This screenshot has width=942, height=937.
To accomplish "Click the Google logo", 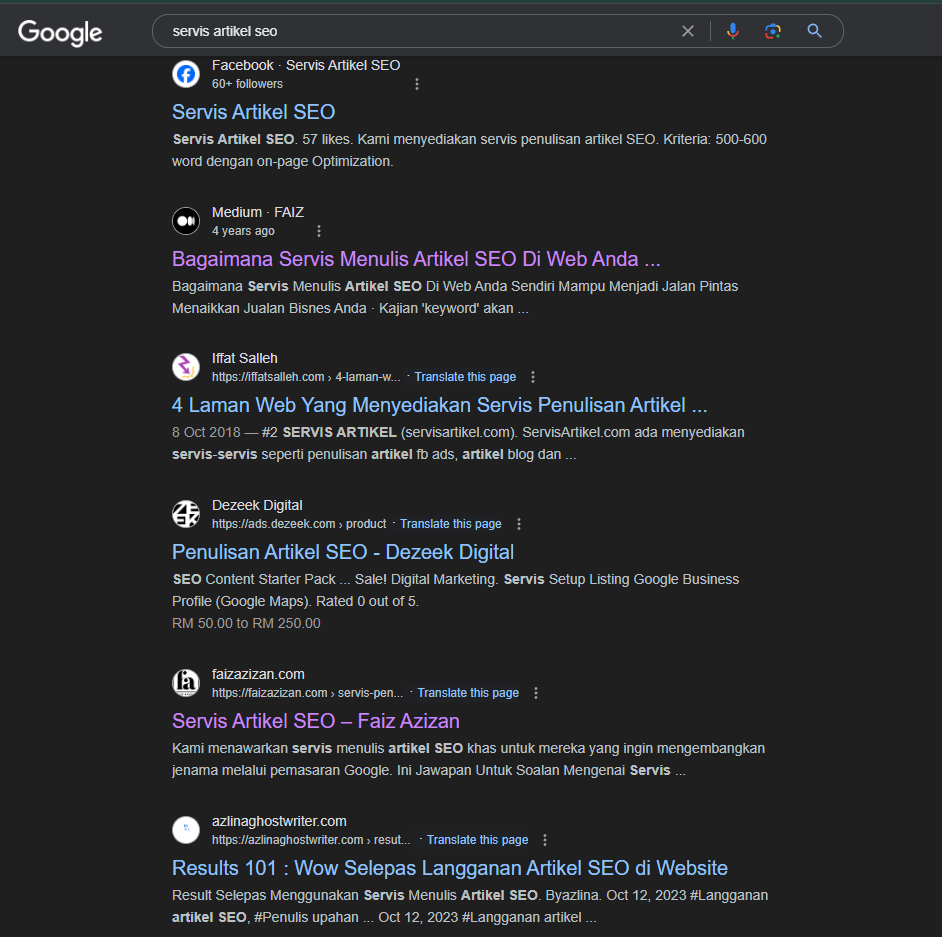I will click(59, 33).
